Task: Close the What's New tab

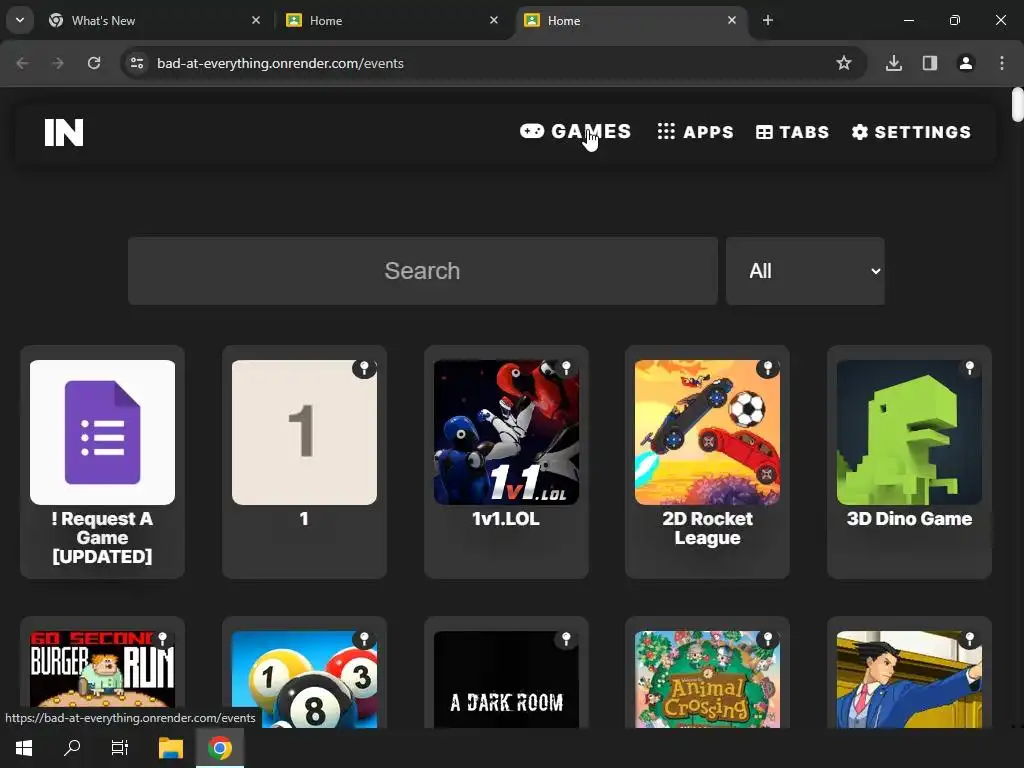Action: point(256,20)
